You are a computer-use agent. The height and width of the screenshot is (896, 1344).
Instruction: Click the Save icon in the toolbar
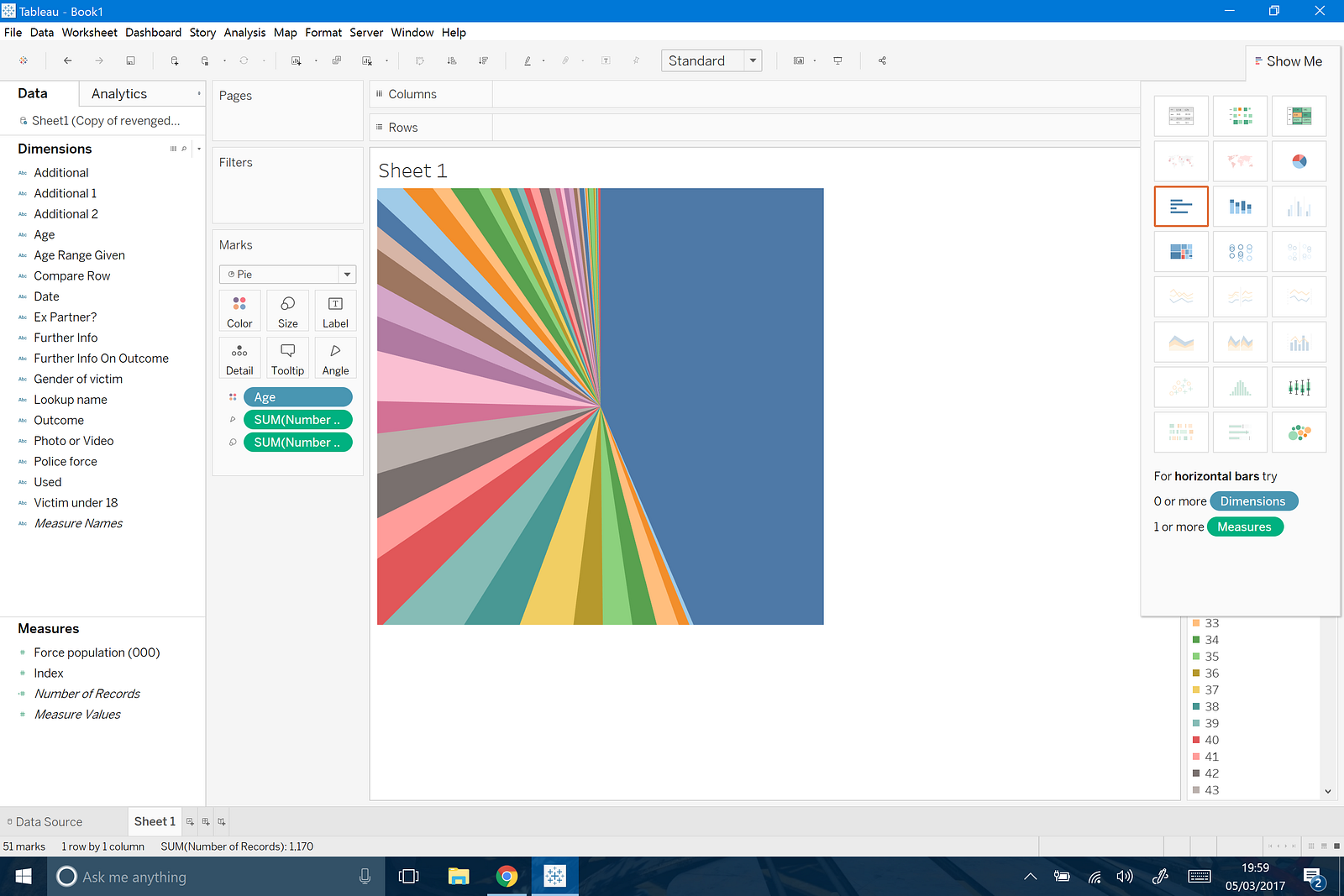pos(130,60)
